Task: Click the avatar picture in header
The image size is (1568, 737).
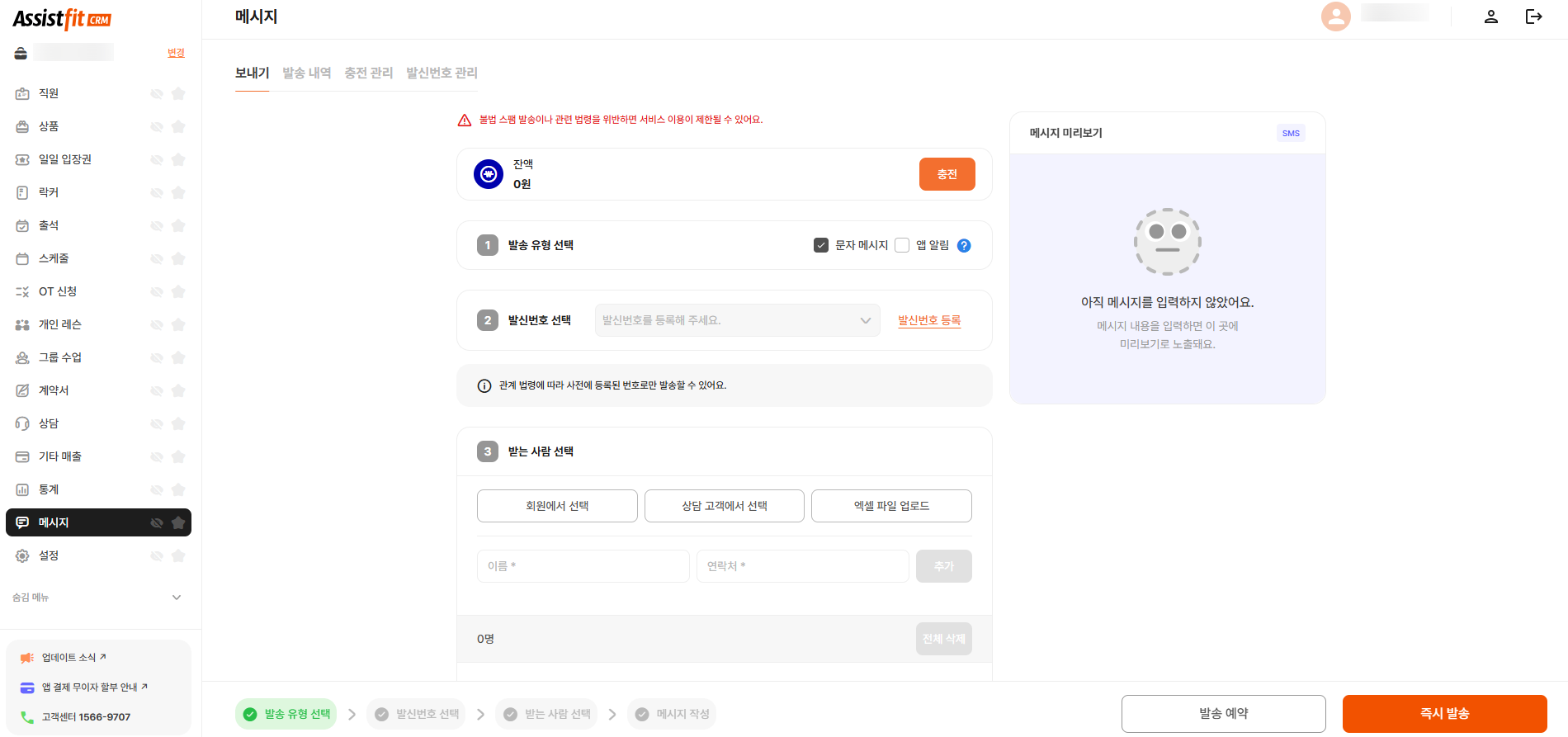Action: [1335, 17]
